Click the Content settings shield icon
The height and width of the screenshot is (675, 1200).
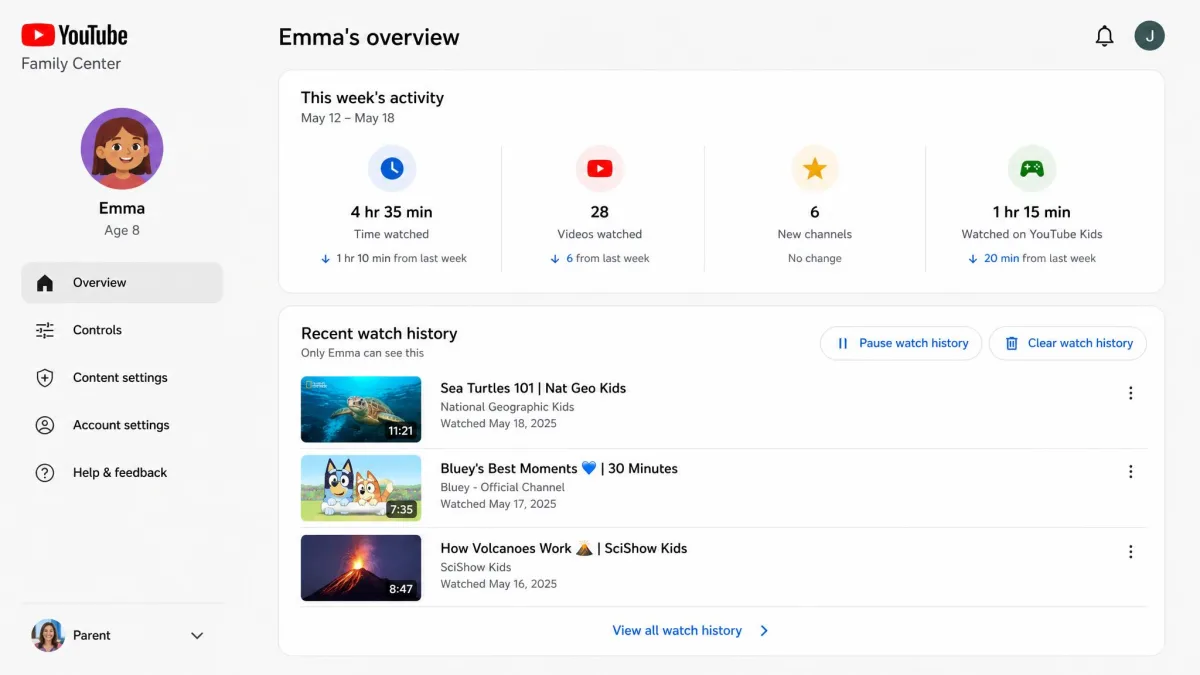[45, 378]
